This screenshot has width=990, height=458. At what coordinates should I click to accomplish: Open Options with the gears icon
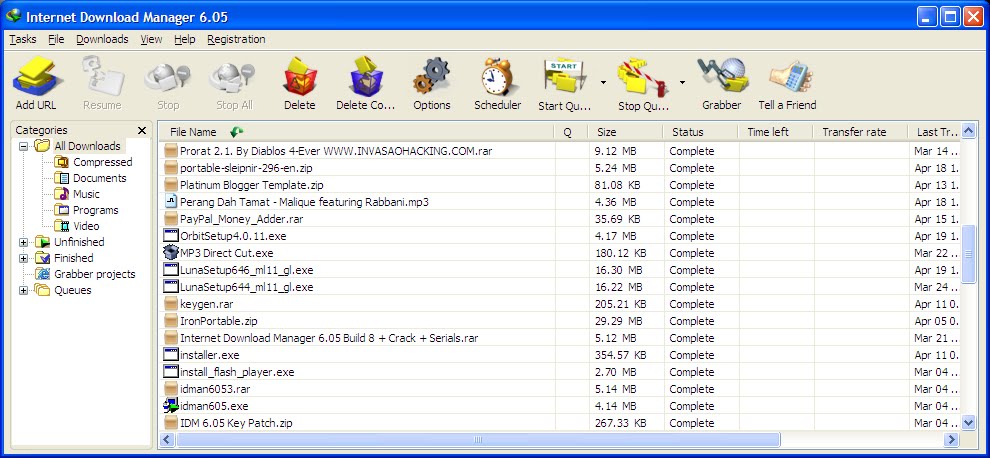pos(432,76)
